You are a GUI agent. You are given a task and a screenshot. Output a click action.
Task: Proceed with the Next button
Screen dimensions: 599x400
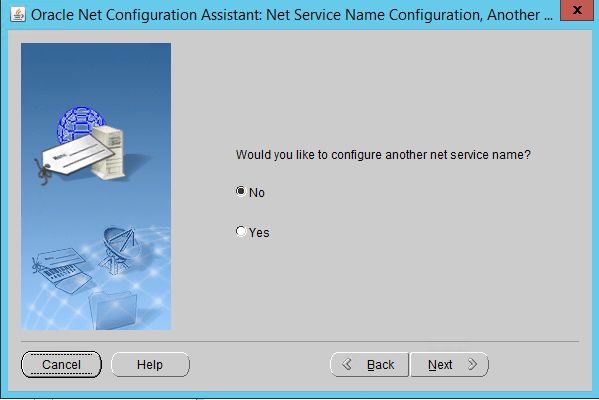tap(449, 364)
